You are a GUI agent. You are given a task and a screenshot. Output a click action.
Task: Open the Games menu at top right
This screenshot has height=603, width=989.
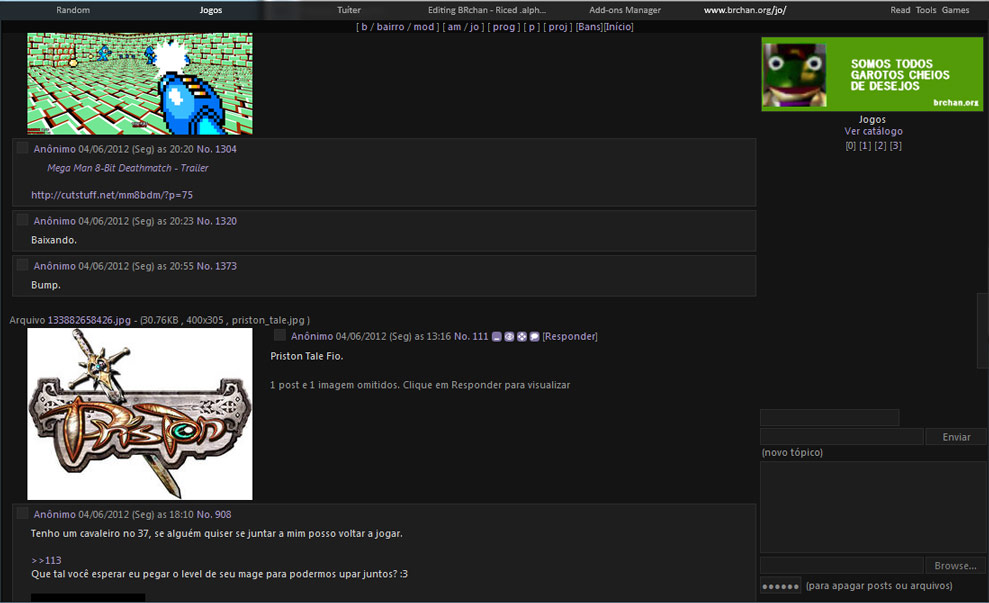(956, 10)
